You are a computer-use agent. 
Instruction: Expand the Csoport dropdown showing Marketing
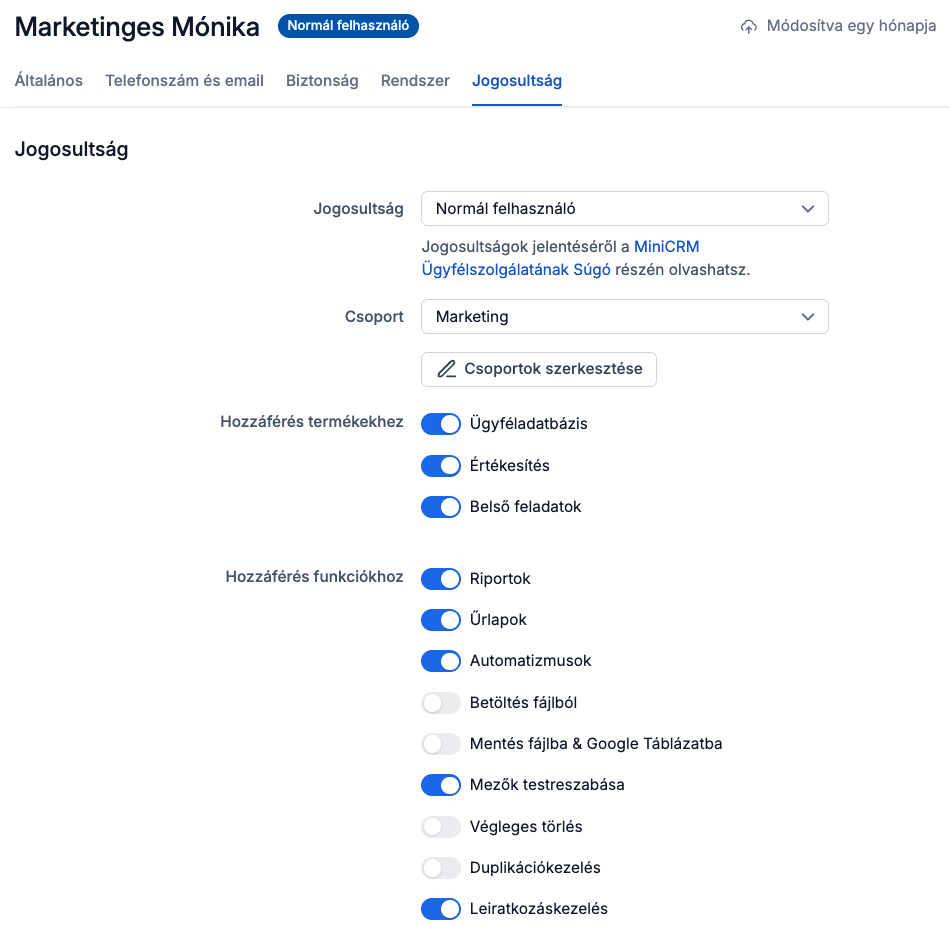pos(624,317)
